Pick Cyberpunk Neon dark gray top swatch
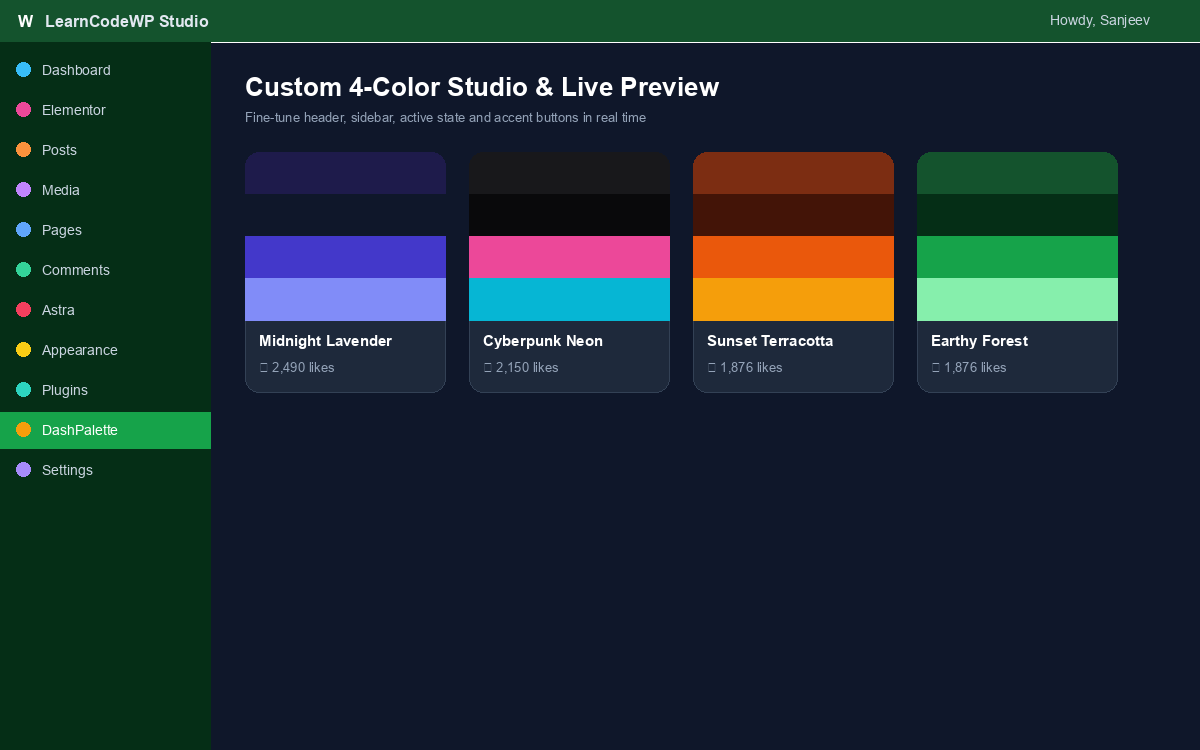Viewport: 1200px width, 750px height. [x=569, y=173]
